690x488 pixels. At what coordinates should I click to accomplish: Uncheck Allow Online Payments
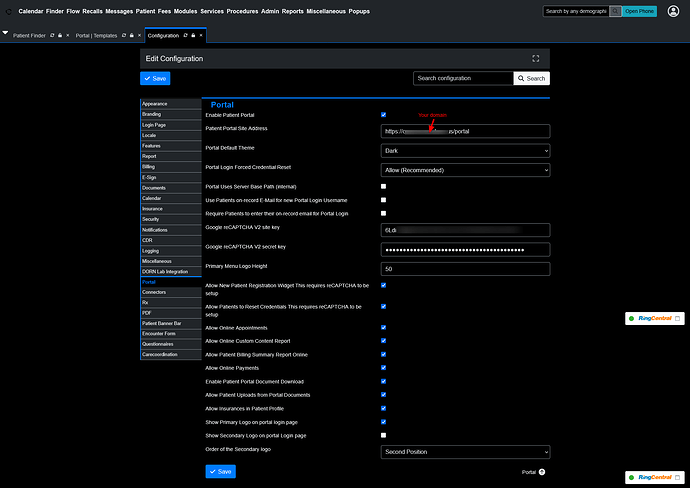point(383,367)
